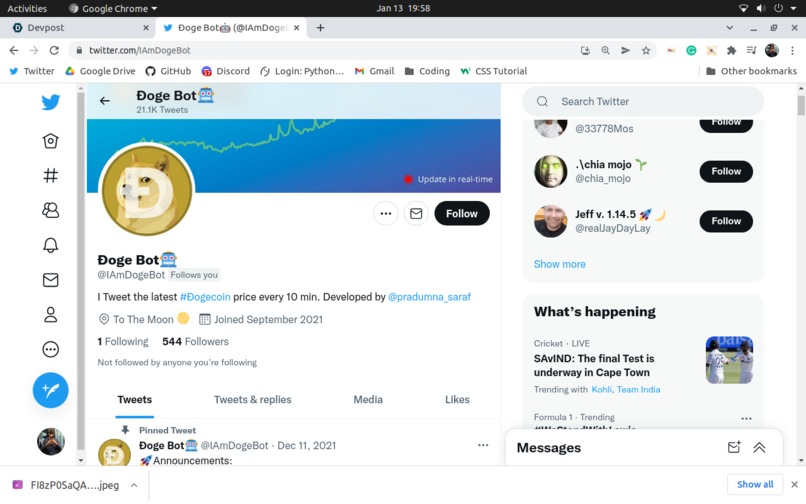
Task: Open the Team India trending link
Action: [638, 389]
